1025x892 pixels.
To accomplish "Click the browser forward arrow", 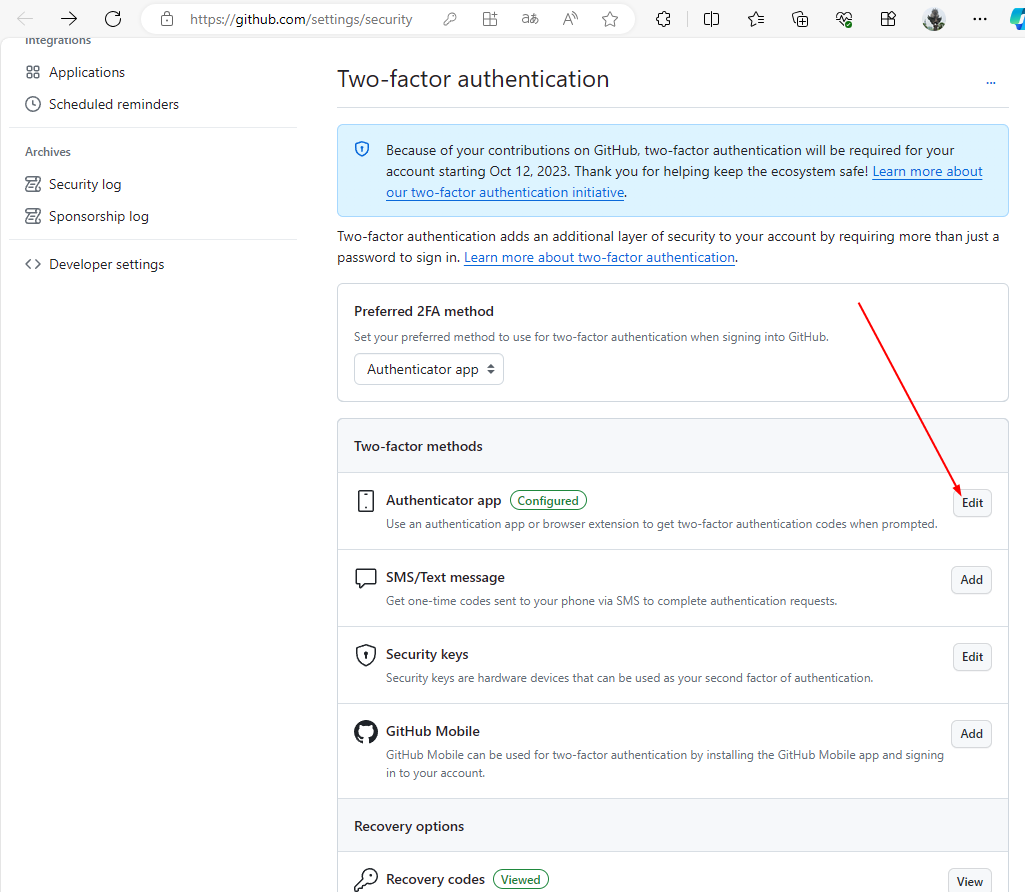I will coord(69,19).
